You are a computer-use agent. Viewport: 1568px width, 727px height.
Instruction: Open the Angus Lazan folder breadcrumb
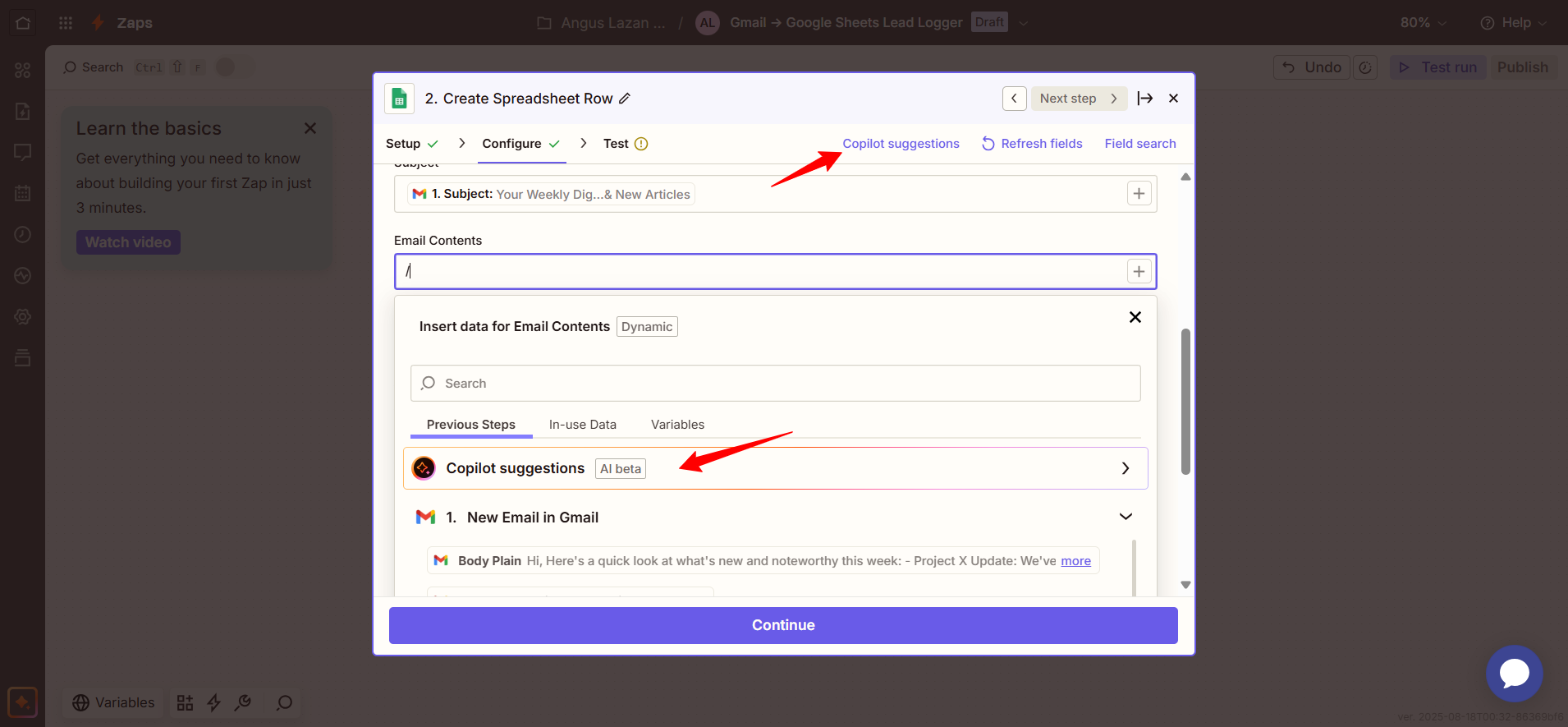602,23
